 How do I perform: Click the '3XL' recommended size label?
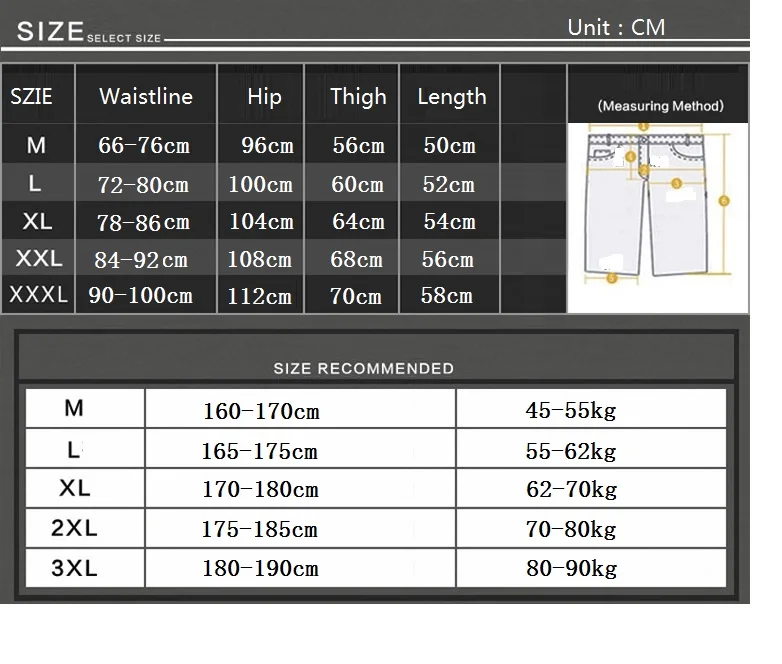point(74,568)
